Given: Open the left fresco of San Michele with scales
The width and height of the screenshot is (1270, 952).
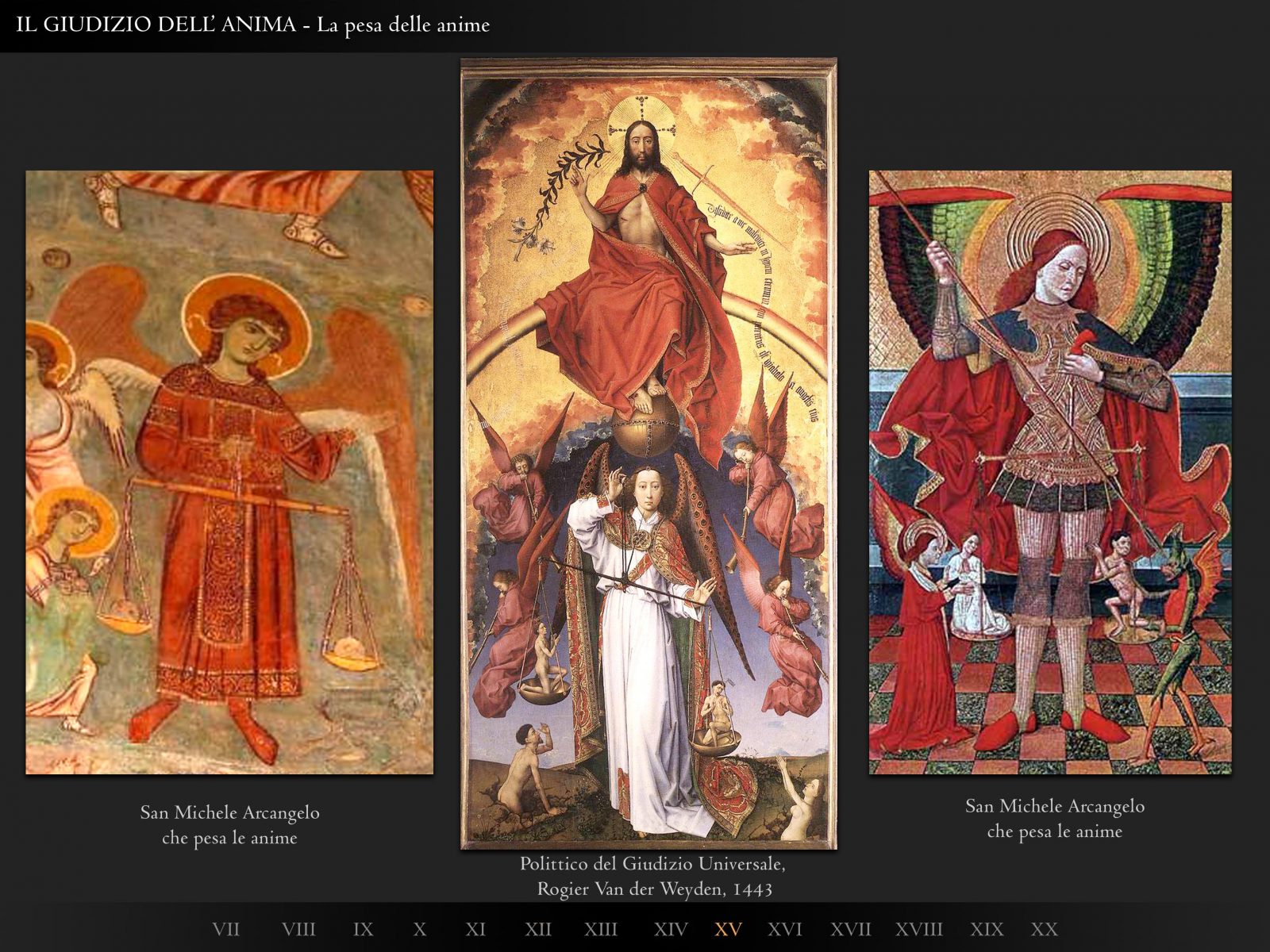Looking at the screenshot, I should click(x=229, y=472).
